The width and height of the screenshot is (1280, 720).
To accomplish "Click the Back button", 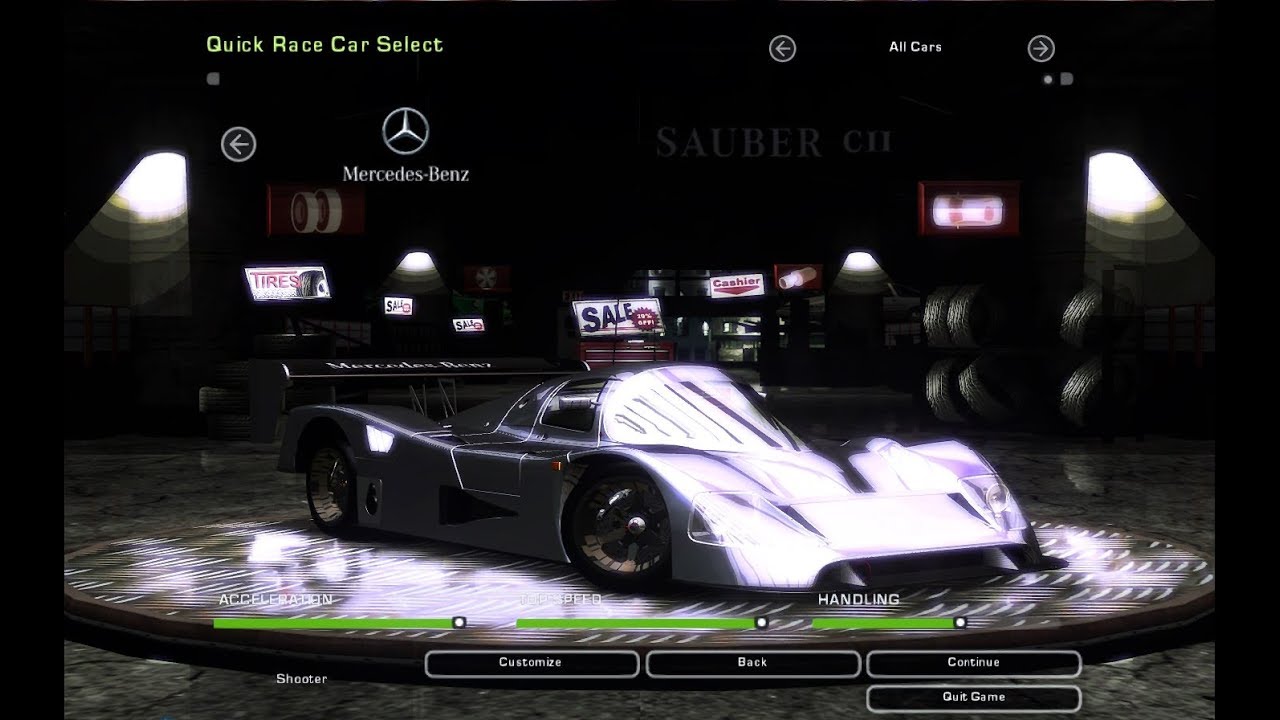I will click(x=752, y=663).
